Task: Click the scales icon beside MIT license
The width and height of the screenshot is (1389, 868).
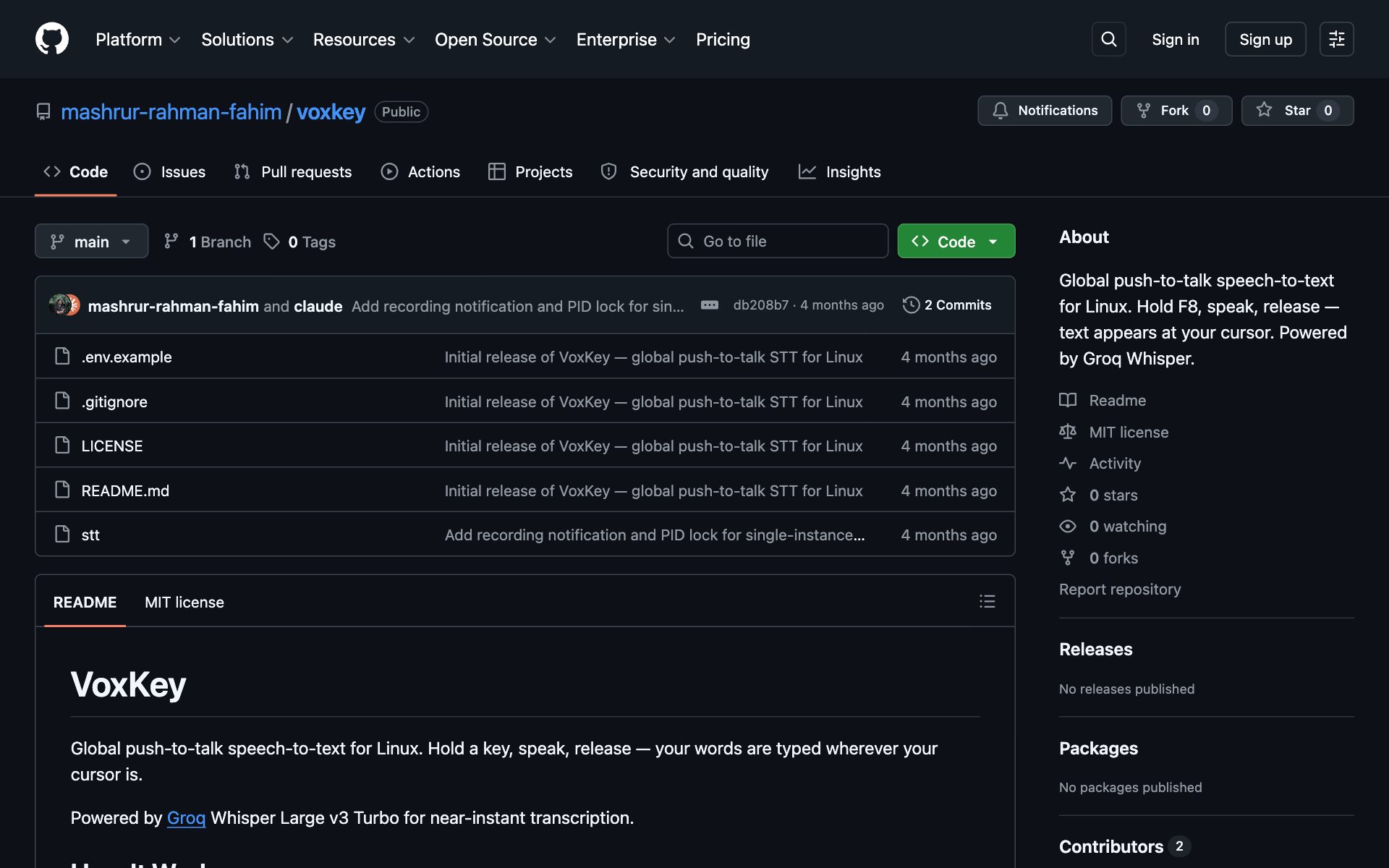Action: tap(1068, 432)
